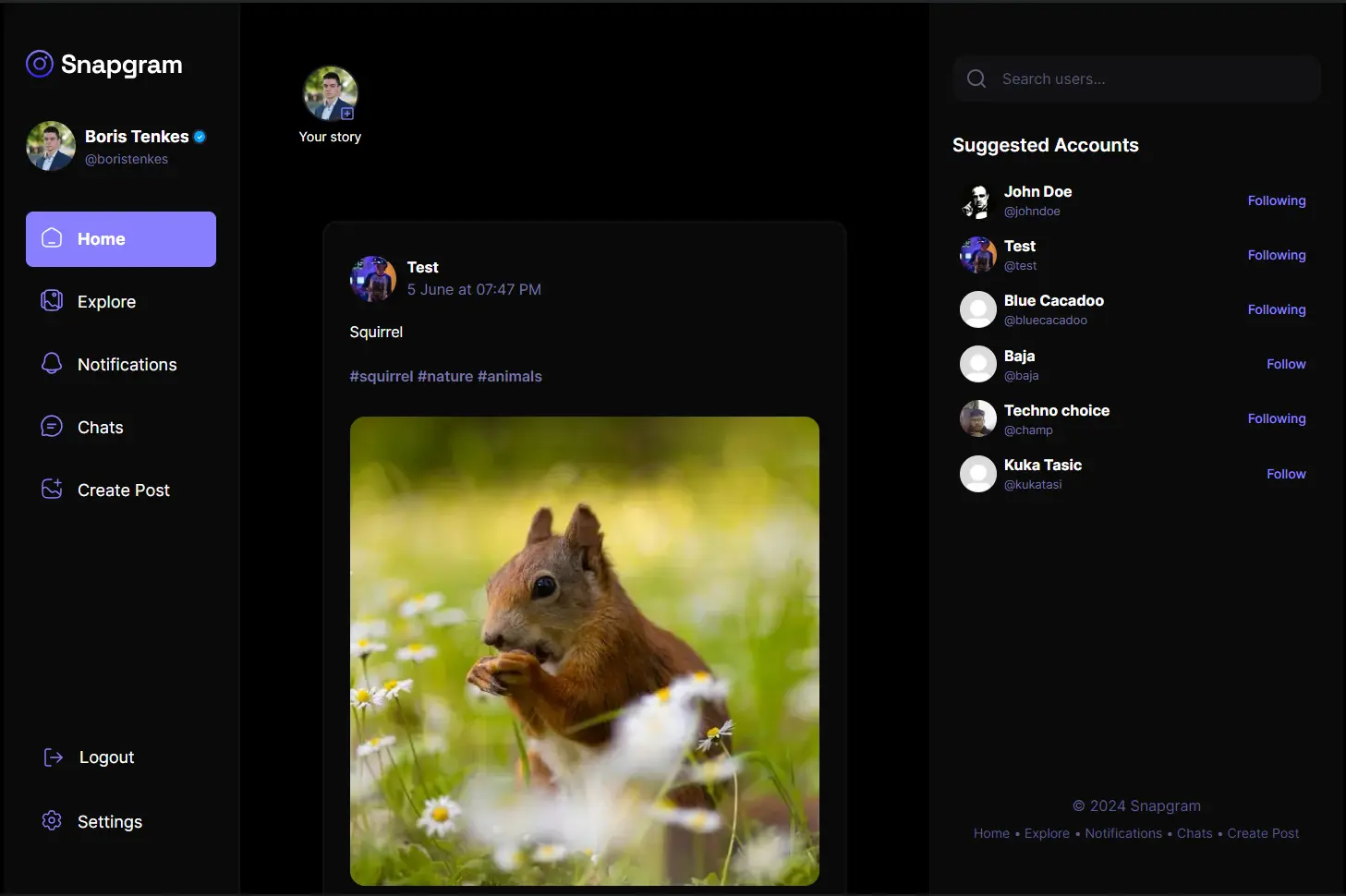
Task: Open the squirrel post image
Action: pos(584,650)
